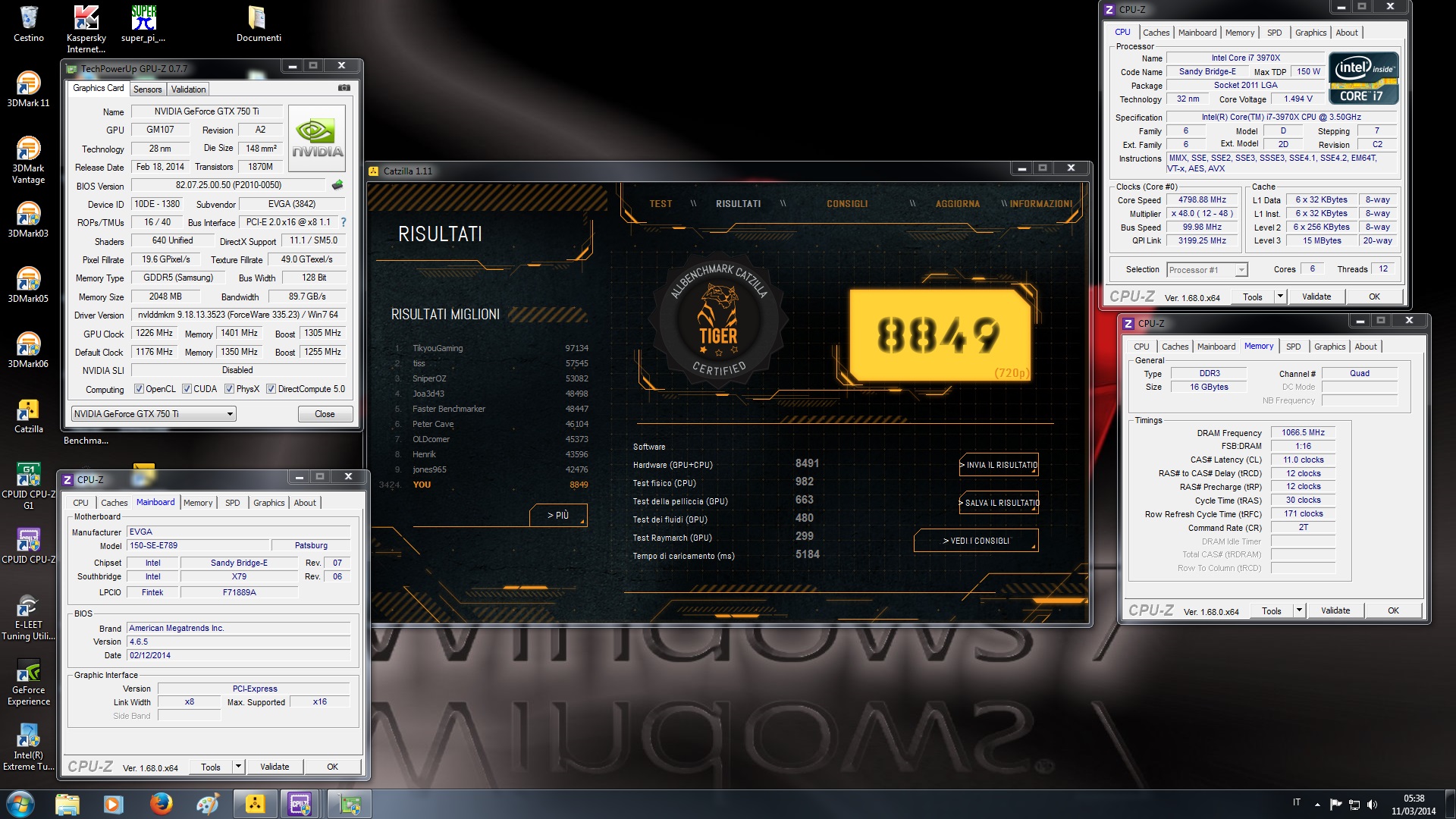
Task: Open the CPUID CPU-Z G1 desktop icon
Action: [x=29, y=485]
